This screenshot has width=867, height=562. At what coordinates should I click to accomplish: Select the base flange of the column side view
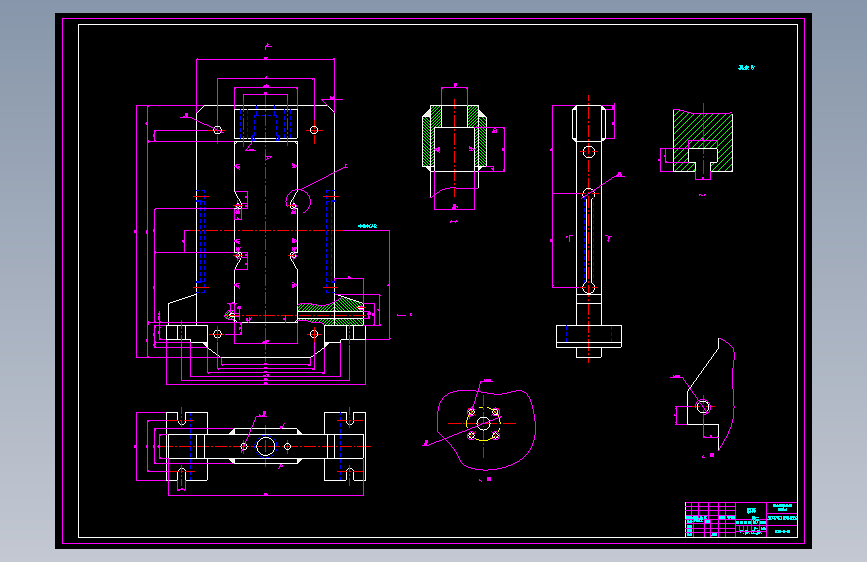coord(589,336)
